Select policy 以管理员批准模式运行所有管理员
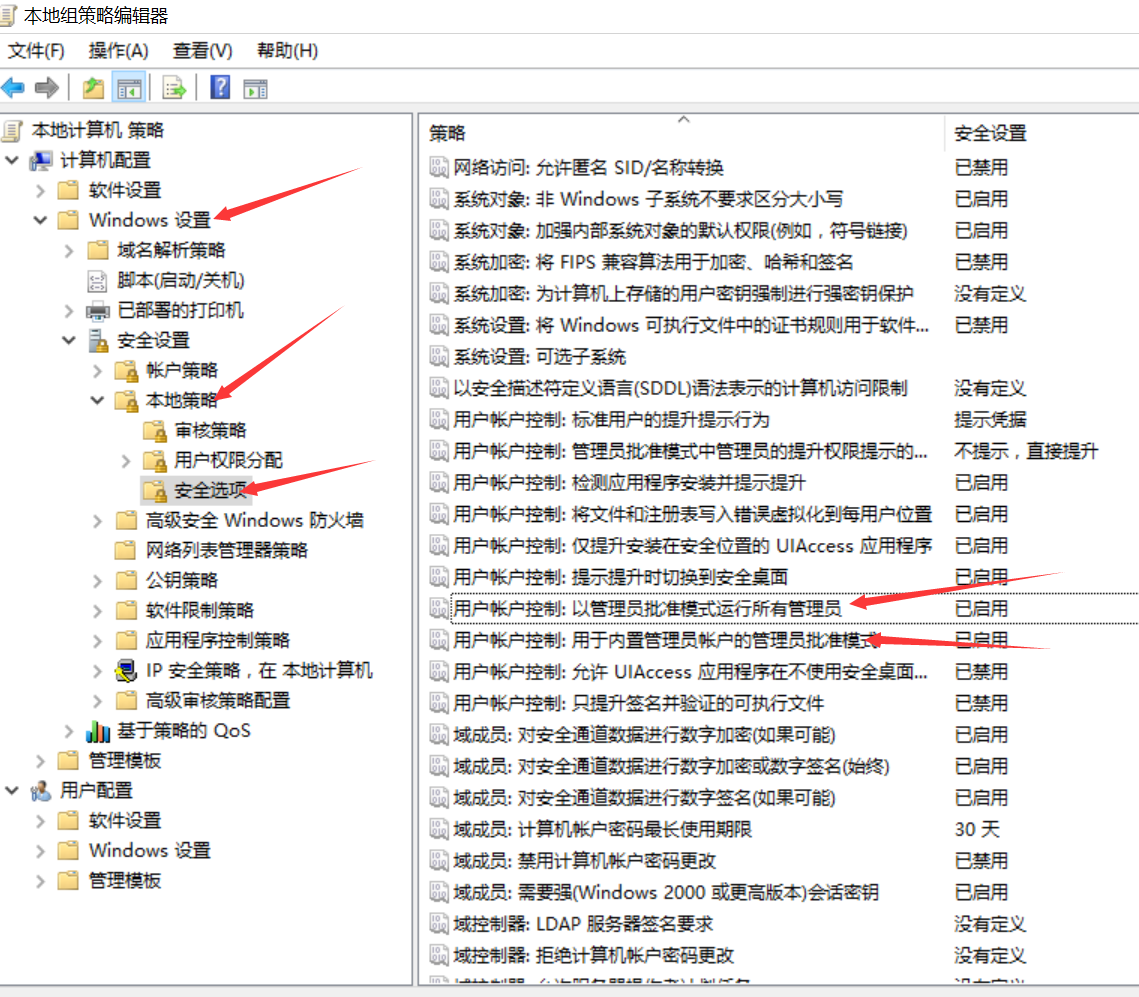1139x997 pixels. (x=647, y=608)
